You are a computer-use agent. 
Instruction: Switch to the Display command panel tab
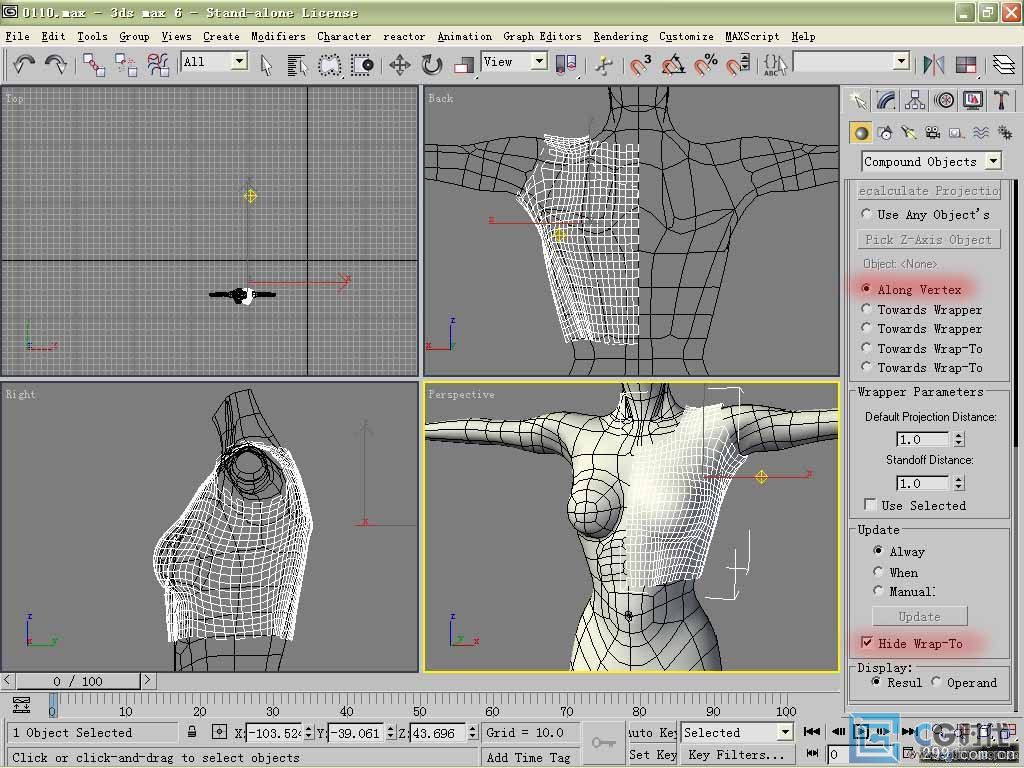[972, 100]
